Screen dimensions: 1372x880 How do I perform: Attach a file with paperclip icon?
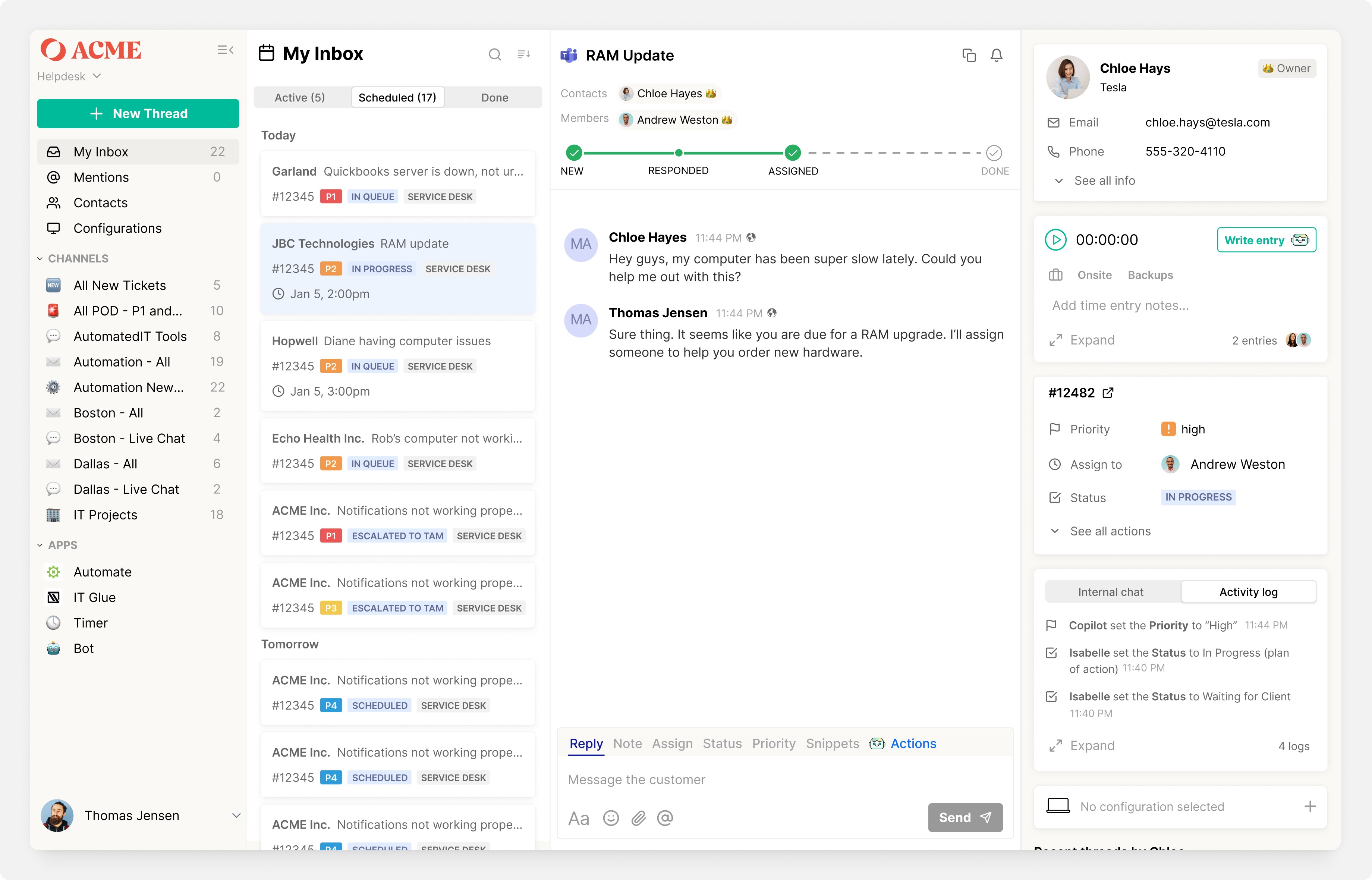[x=638, y=818]
